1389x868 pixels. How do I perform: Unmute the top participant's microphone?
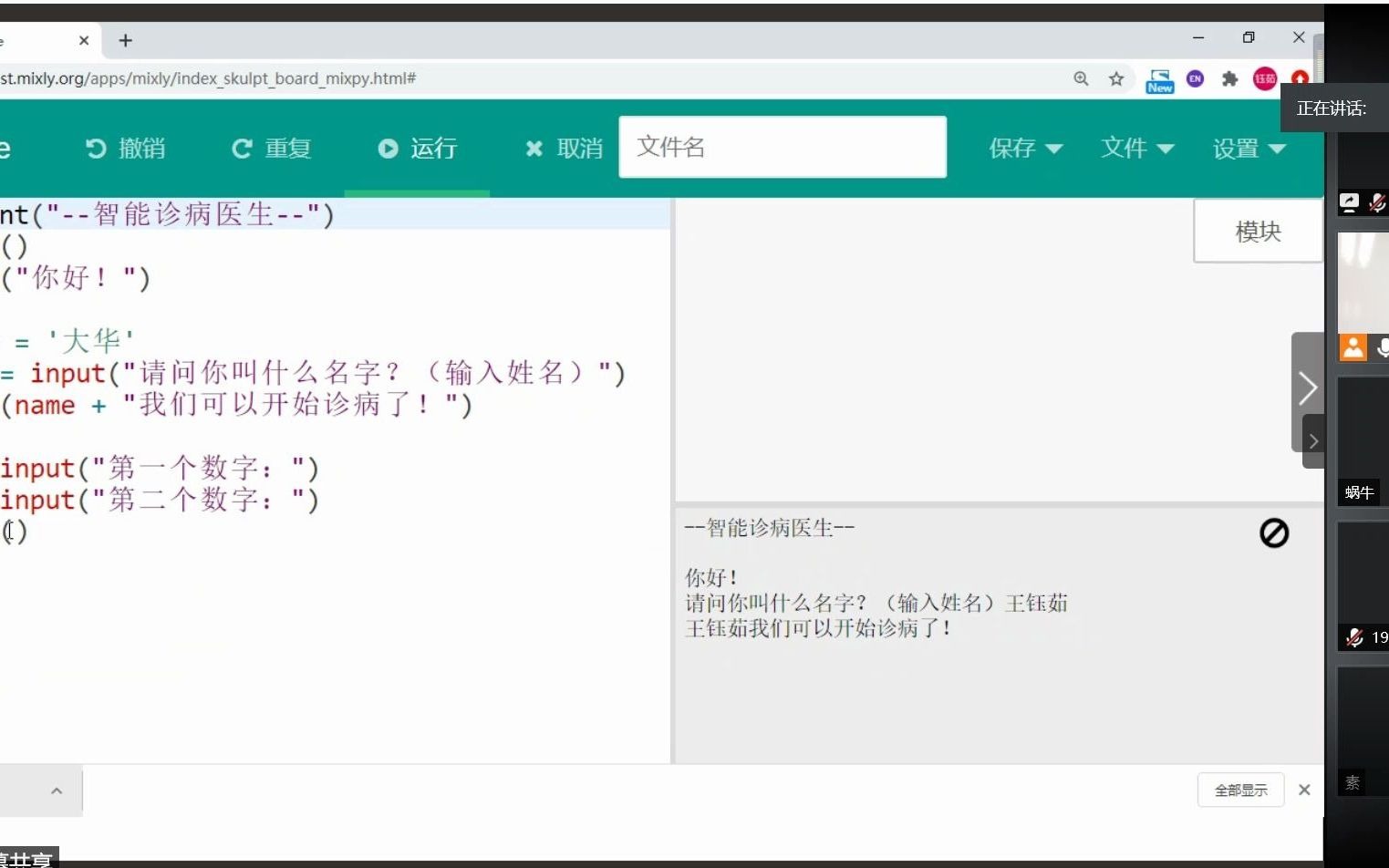1378,202
